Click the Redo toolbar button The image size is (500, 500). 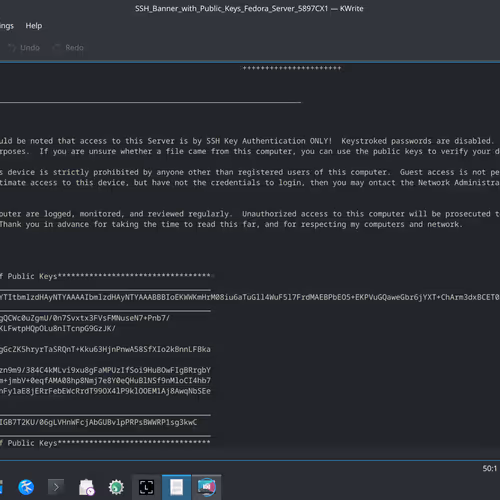coord(68,48)
